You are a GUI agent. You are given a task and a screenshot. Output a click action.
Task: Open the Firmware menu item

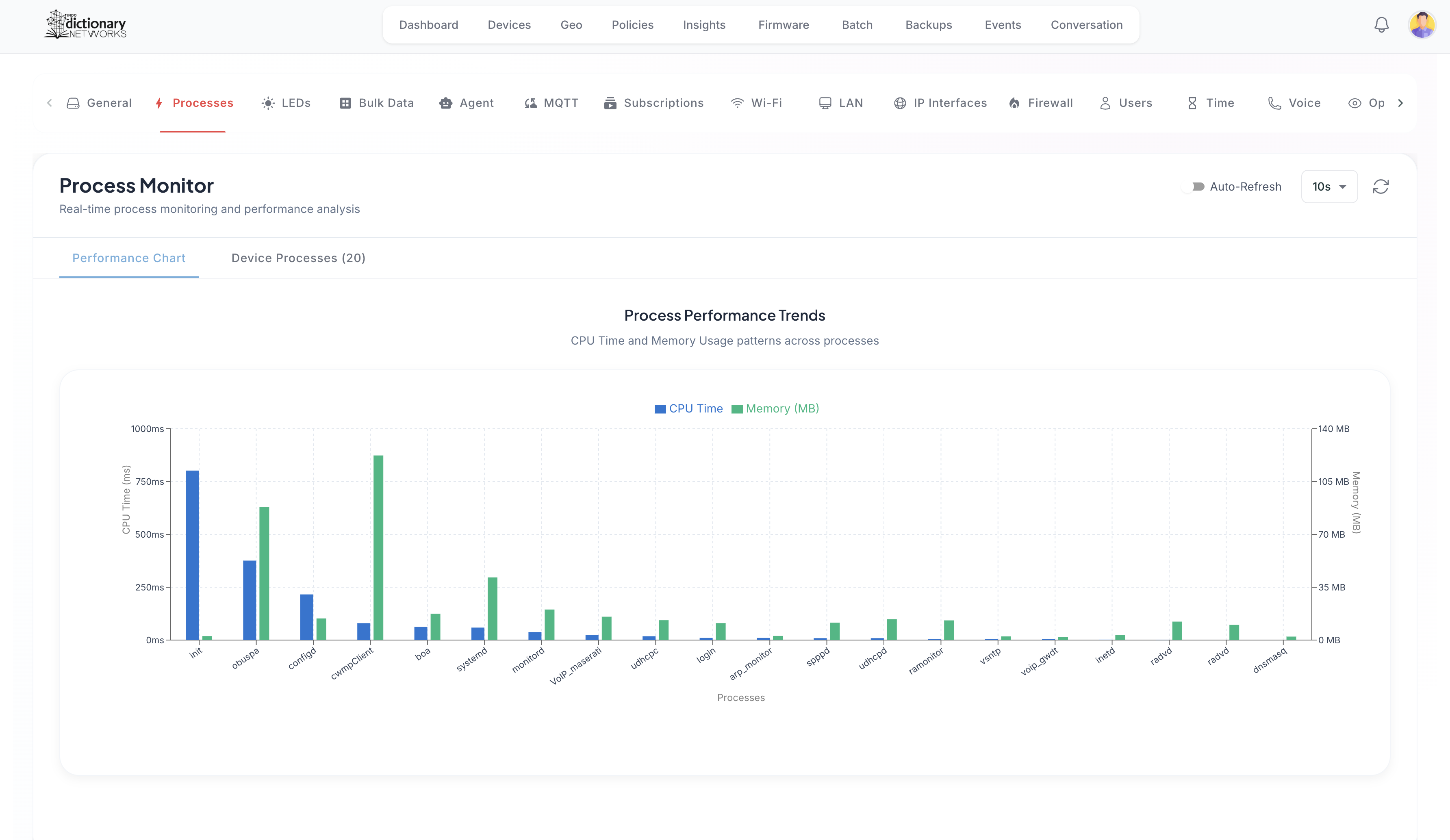[x=783, y=25]
